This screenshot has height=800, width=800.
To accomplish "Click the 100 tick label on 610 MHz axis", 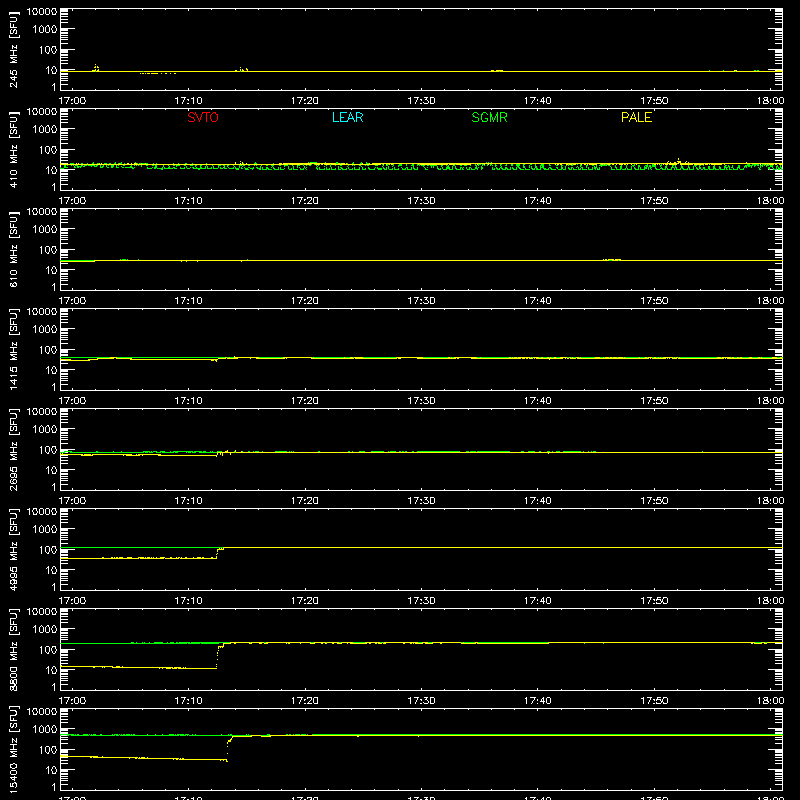I will 48,250.
